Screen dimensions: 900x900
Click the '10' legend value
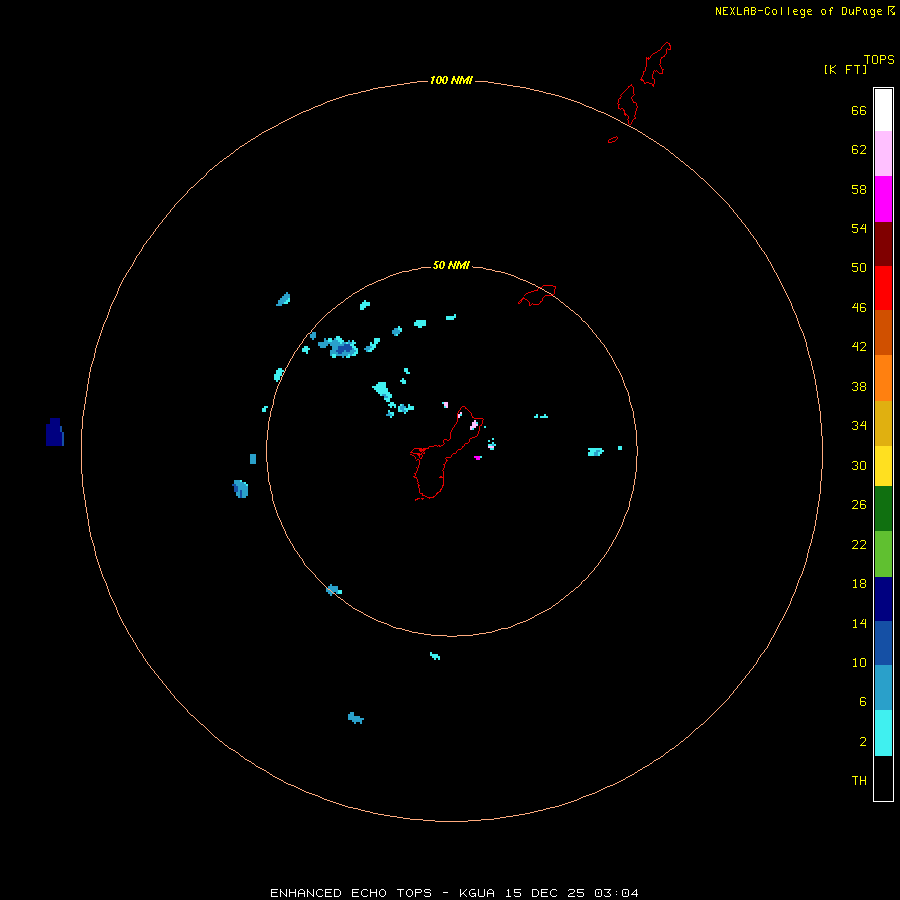tap(859, 663)
